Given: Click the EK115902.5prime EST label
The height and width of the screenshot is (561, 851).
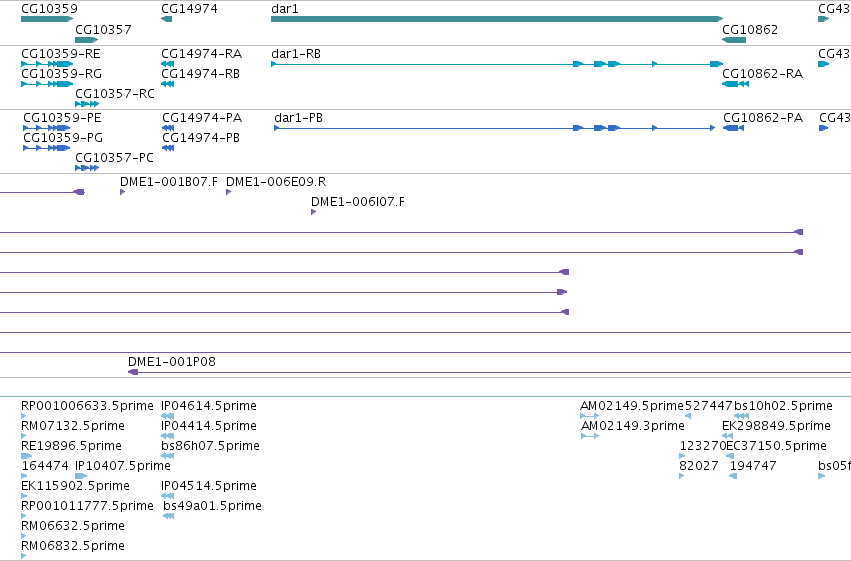Looking at the screenshot, I should 75,486.
